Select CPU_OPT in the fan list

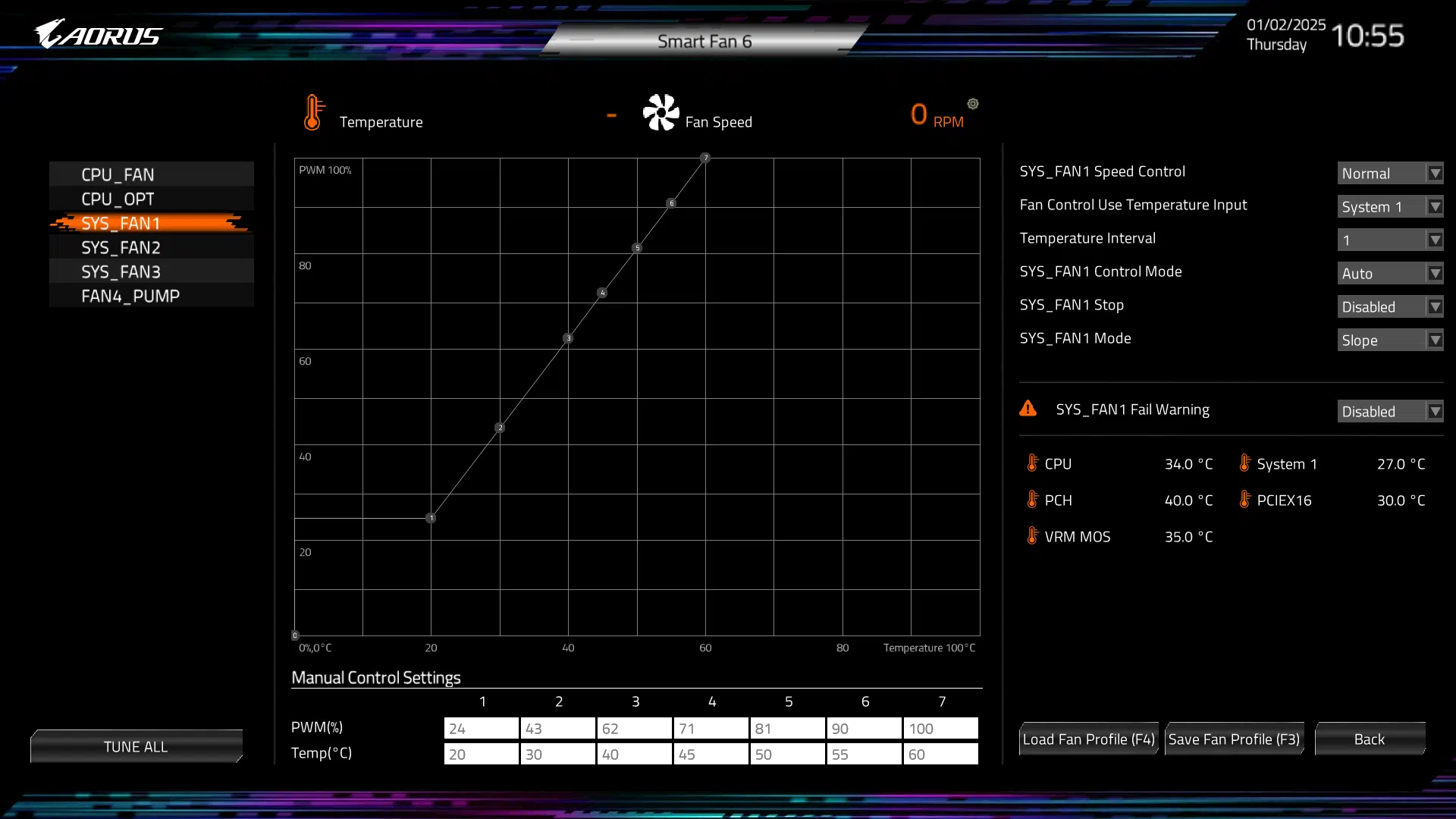coord(152,199)
